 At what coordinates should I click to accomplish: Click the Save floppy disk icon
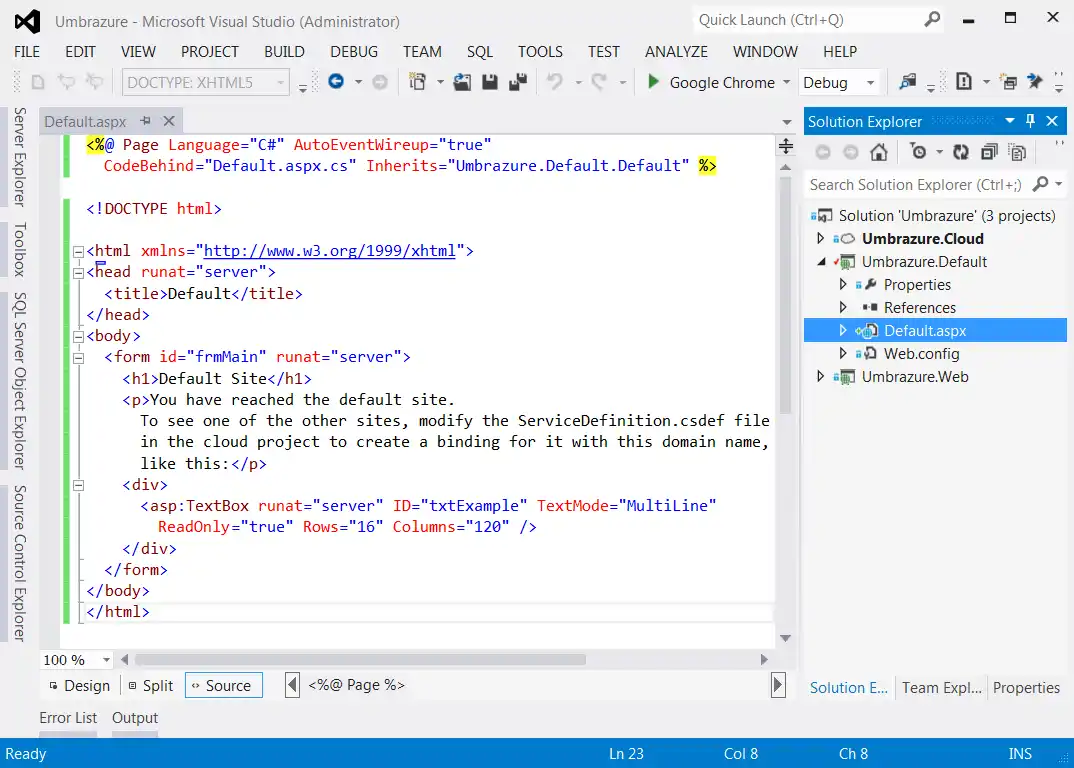click(490, 82)
